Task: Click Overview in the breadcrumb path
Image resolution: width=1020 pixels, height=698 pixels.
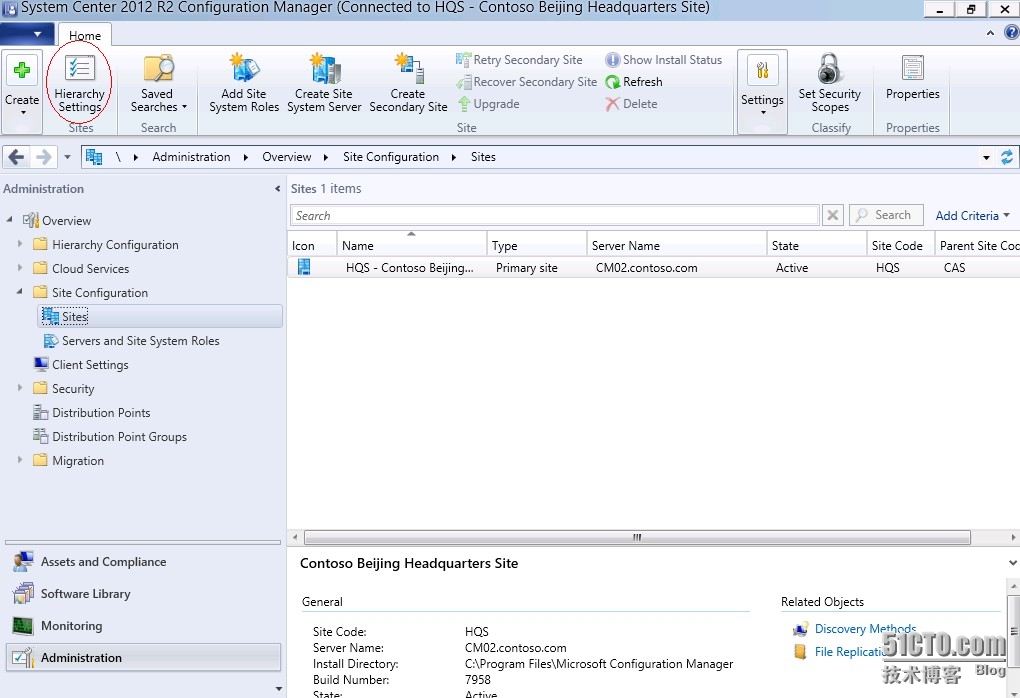Action: click(287, 157)
